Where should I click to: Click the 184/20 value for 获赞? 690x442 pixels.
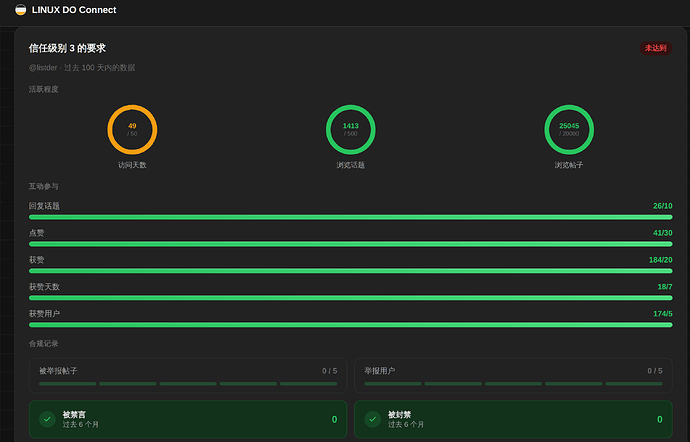661,260
